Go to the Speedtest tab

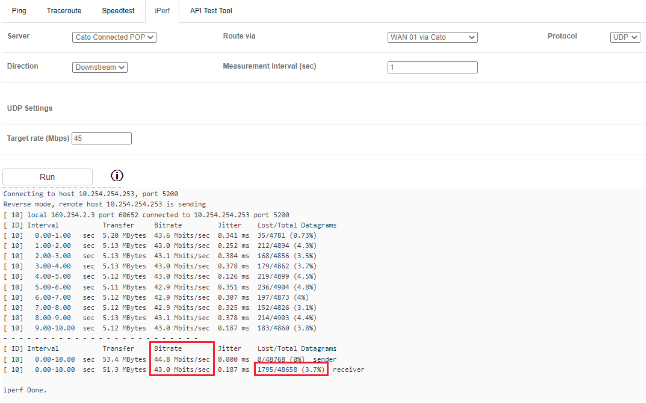[x=121, y=8]
